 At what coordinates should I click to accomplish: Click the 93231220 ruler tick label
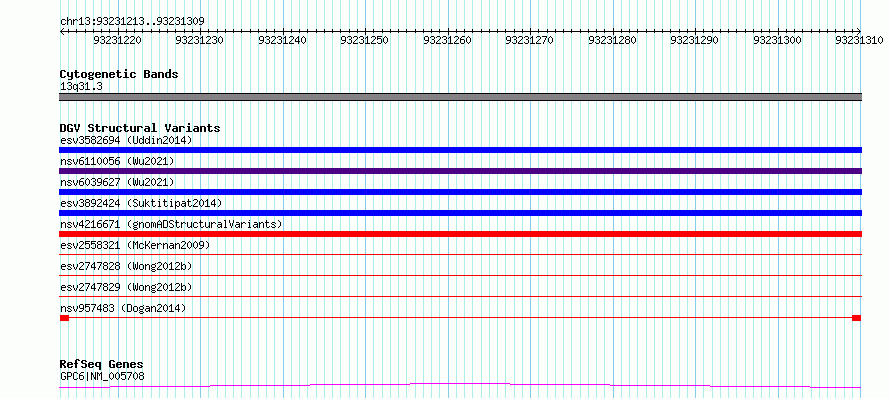pos(117,40)
